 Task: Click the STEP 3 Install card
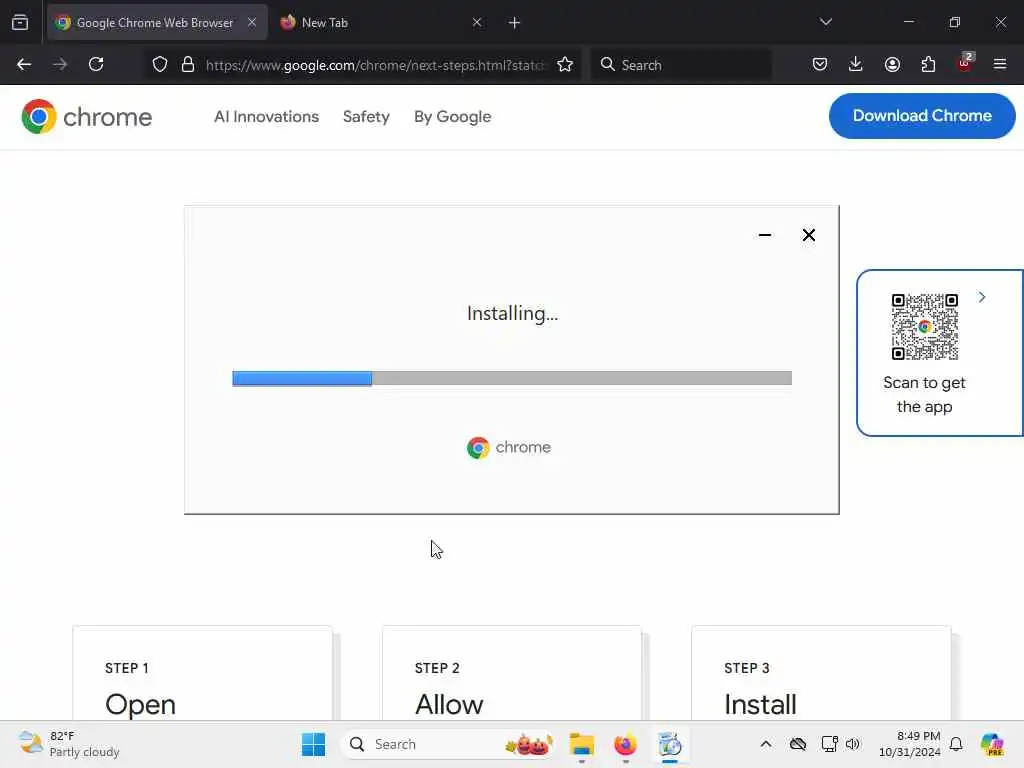point(822,673)
